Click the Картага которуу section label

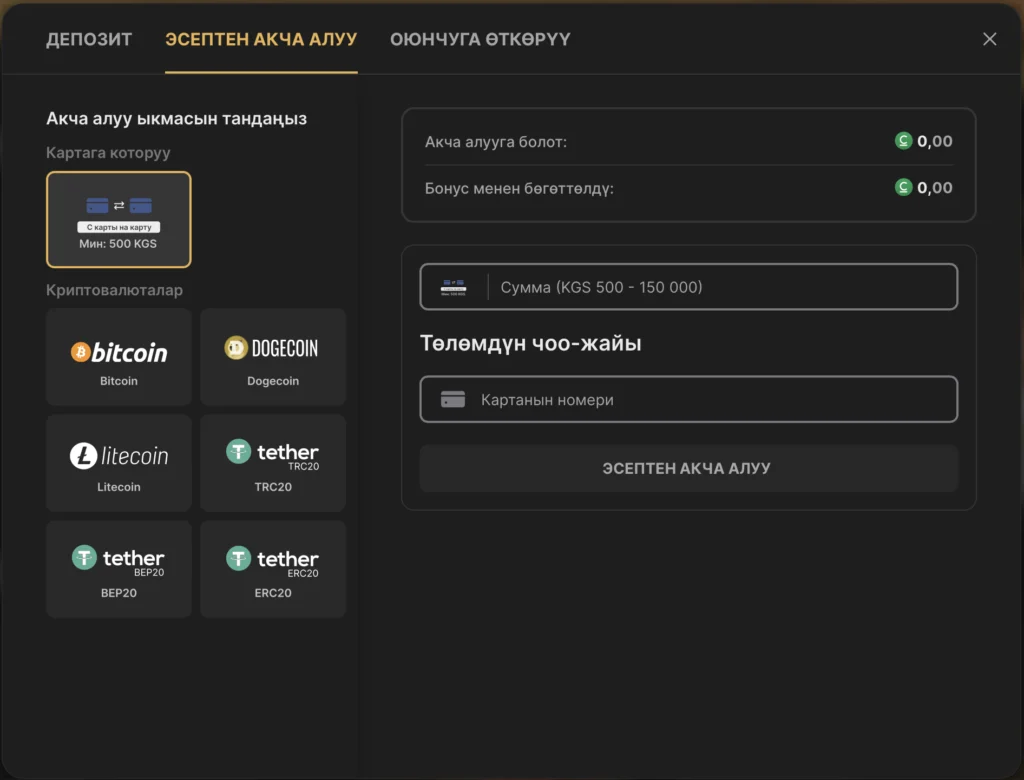(x=108, y=153)
